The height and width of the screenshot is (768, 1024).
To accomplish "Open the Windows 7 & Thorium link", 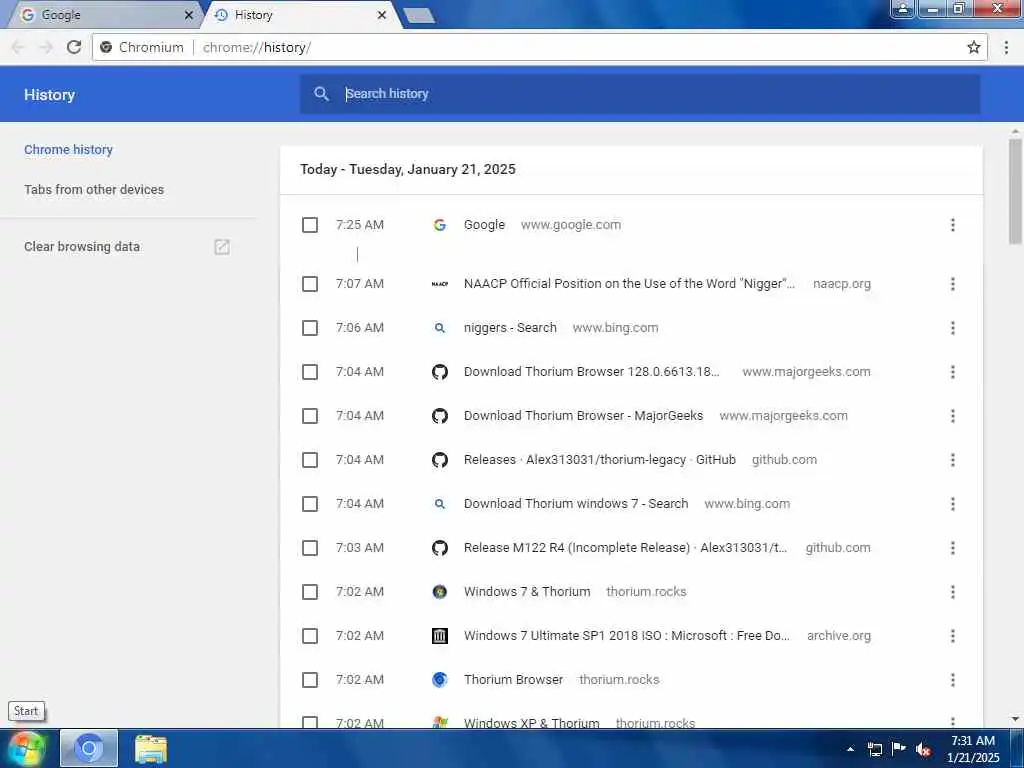I will (527, 592).
